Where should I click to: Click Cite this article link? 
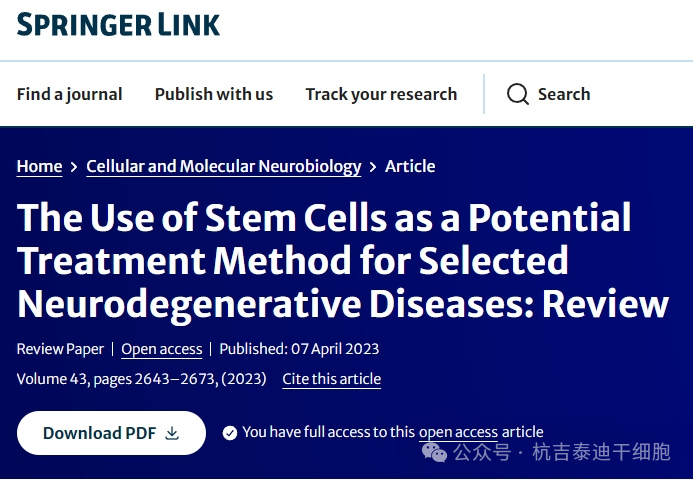(331, 379)
